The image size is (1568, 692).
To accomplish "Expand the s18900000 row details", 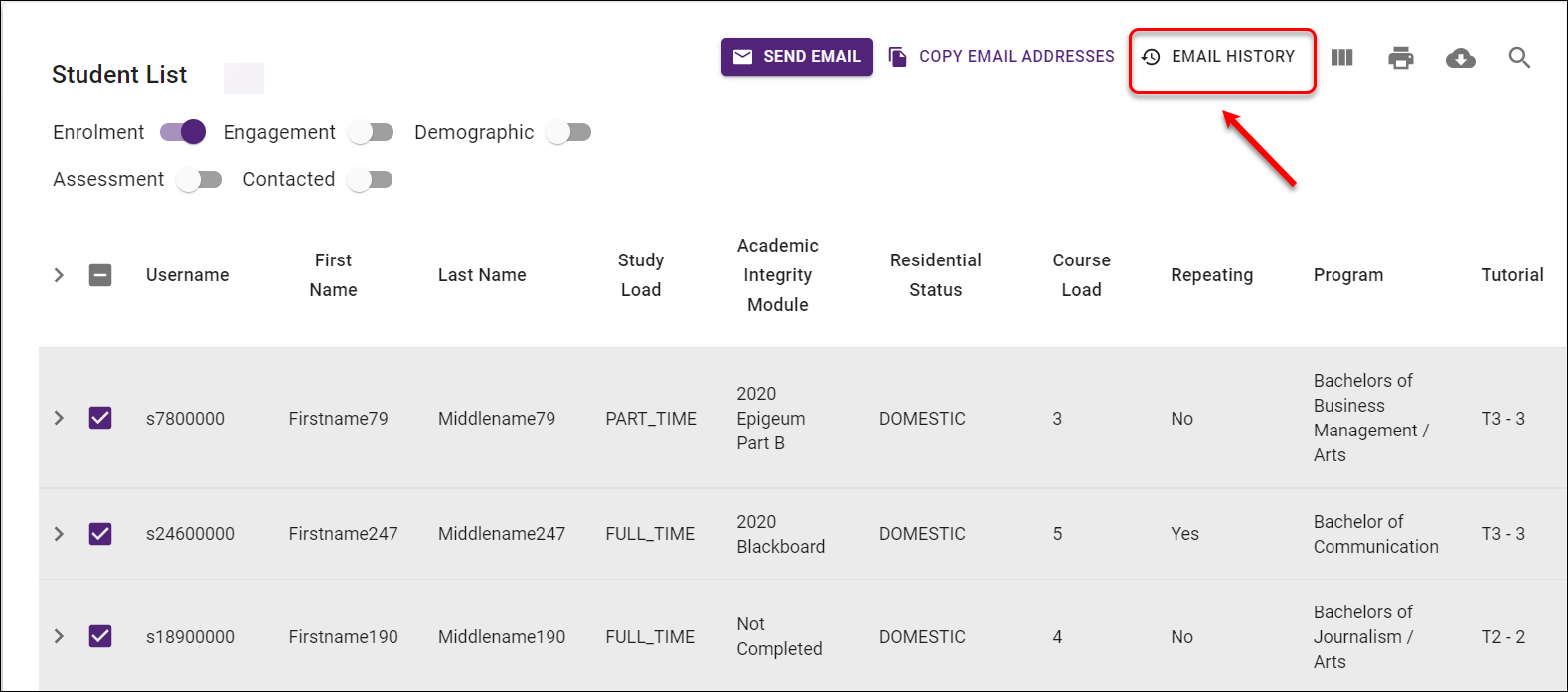I will click(x=59, y=636).
